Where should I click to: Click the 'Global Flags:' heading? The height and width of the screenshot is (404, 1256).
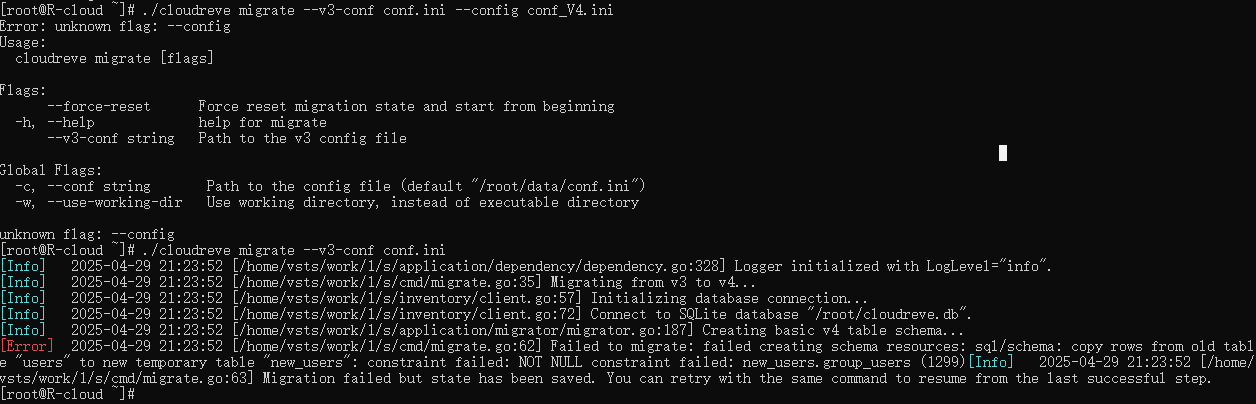[x=51, y=170]
